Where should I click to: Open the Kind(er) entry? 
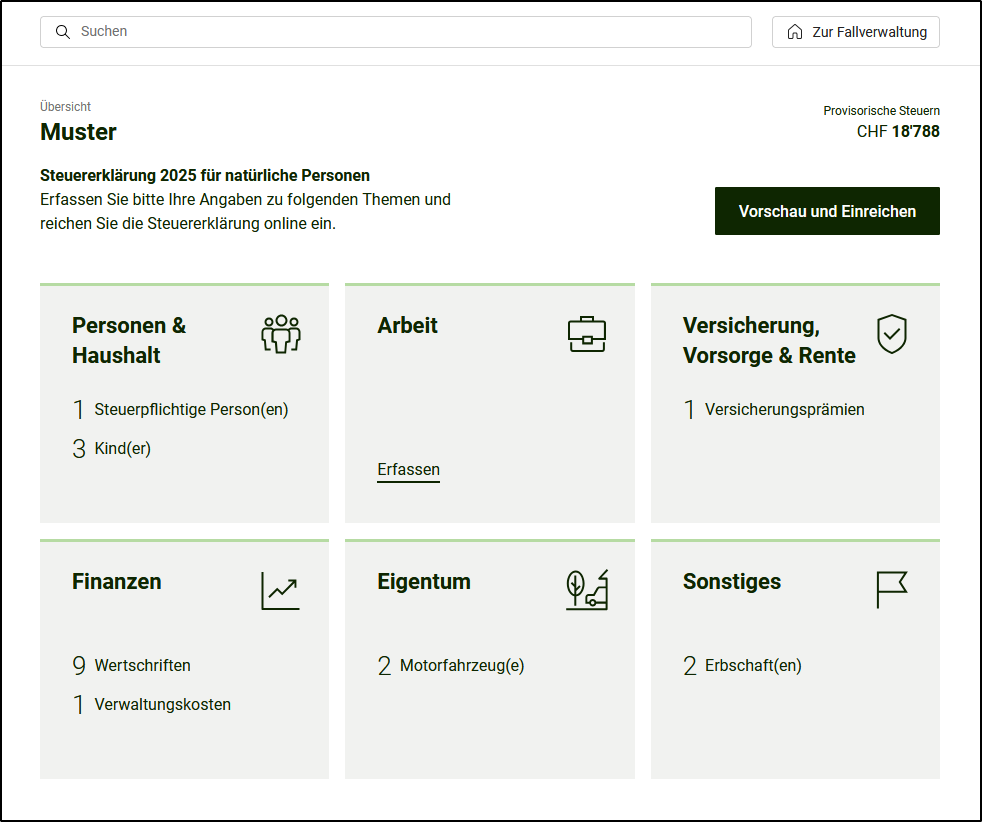[122, 449]
